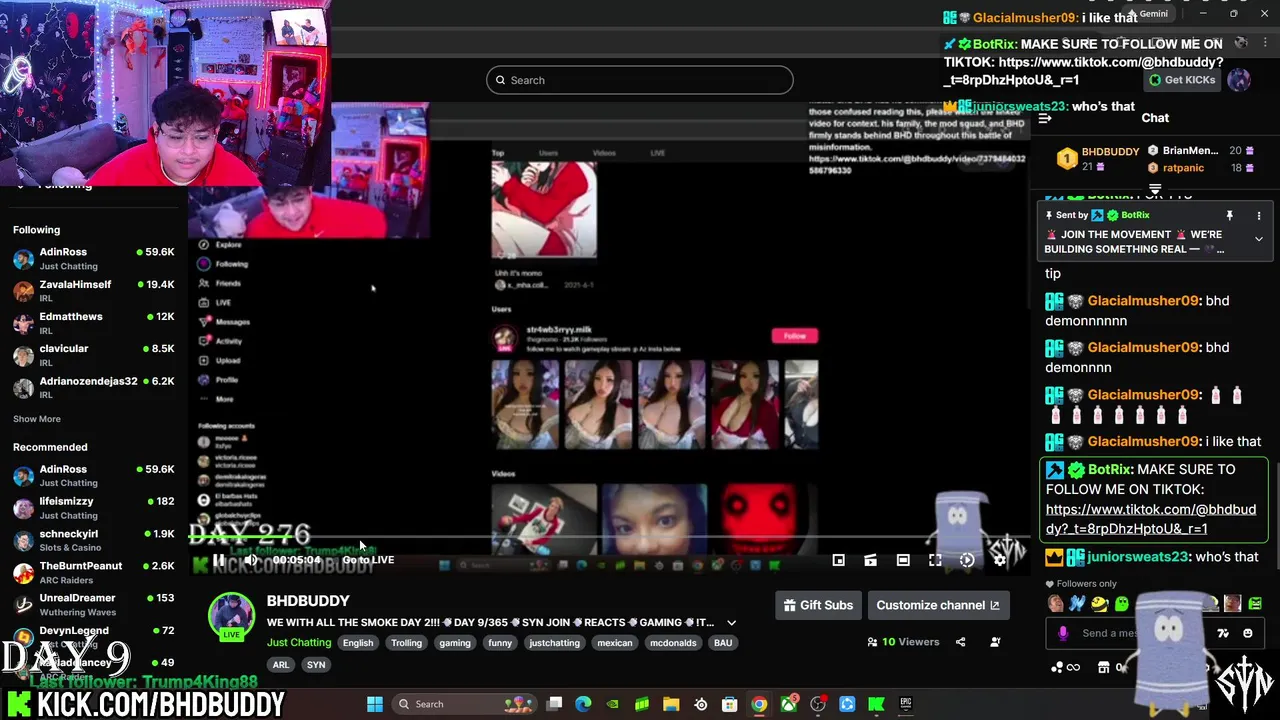Open Adrianozendejas32 channel in sidebar

click(x=92, y=387)
